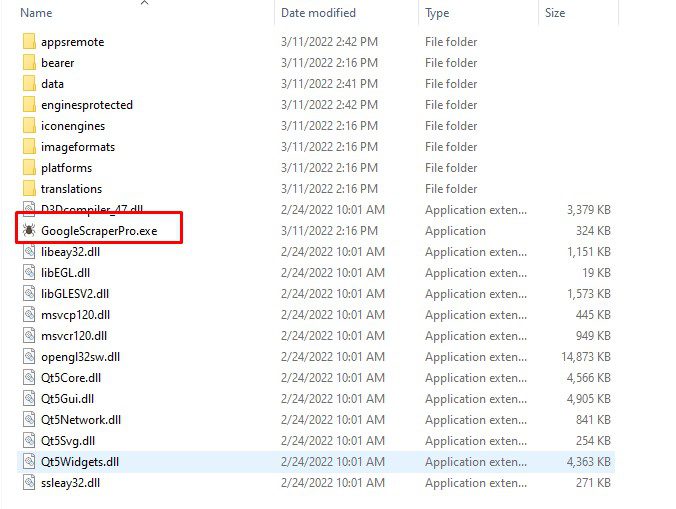The height and width of the screenshot is (509, 676).
Task: Click the 4,905 KB size of Qt5Gui.dll
Action: click(x=588, y=399)
